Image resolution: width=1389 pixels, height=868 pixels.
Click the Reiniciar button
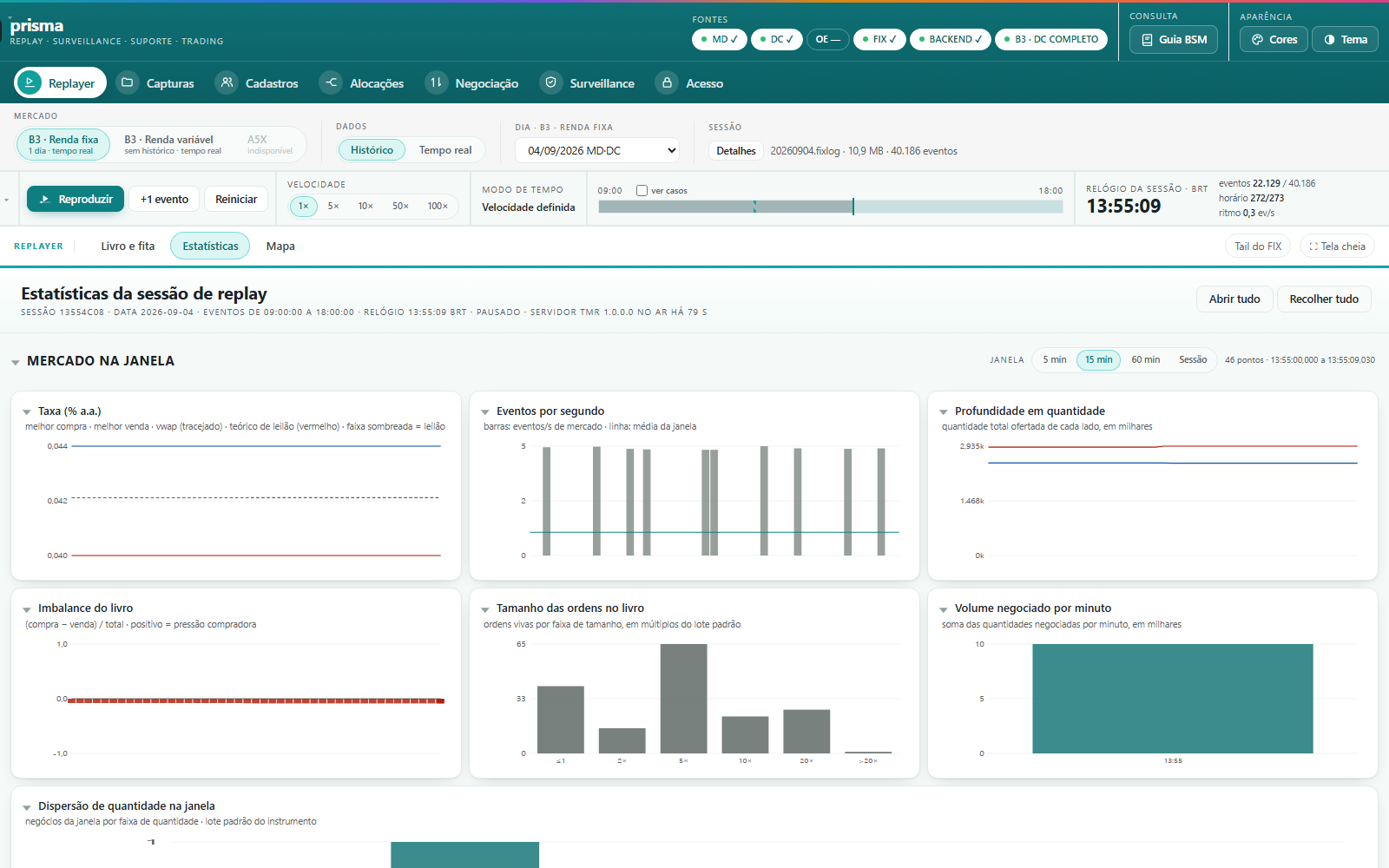[x=236, y=199]
